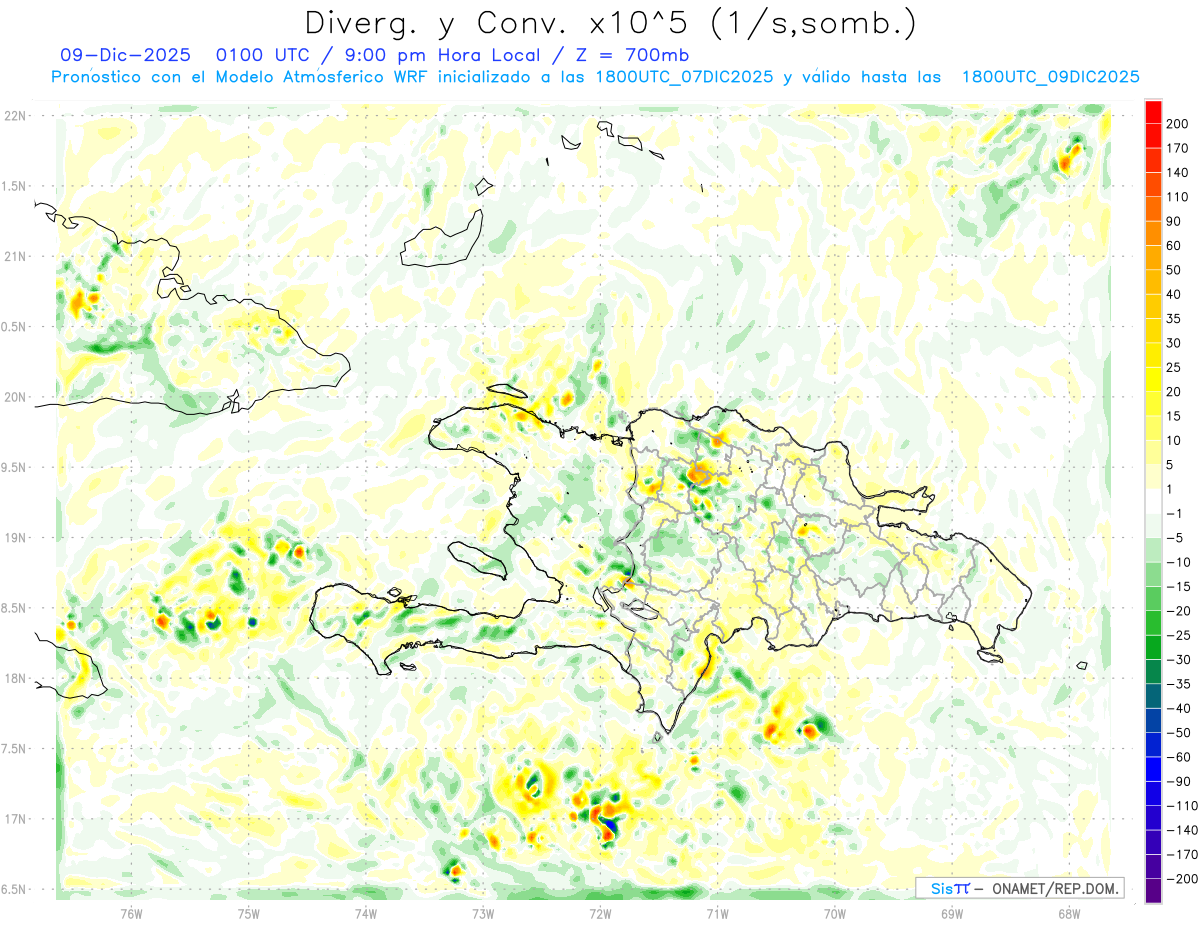Select the date text '09-Dic-2025'
Viewport: 1200px width, 927px height.
(125, 55)
